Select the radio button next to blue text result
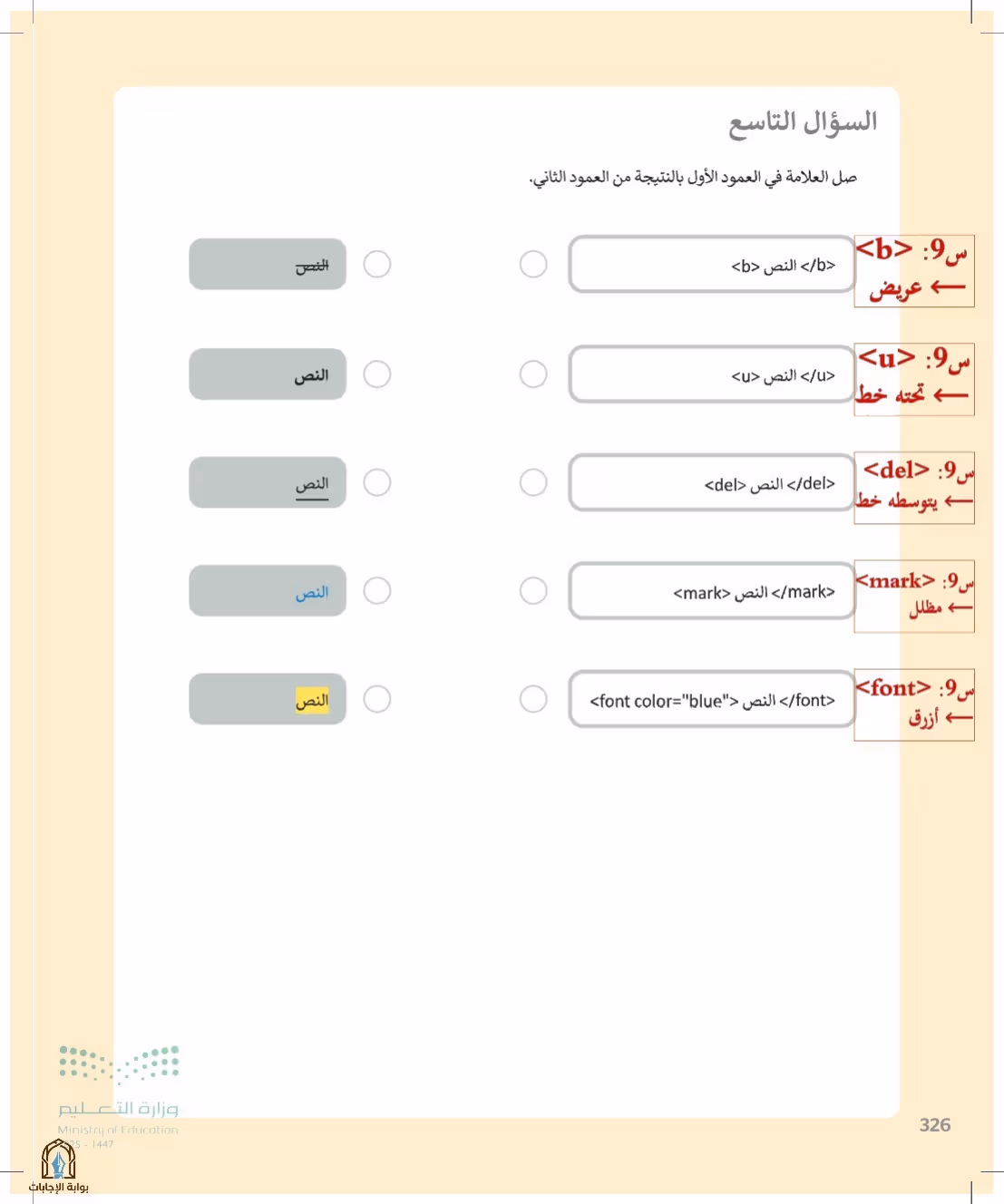The width and height of the screenshot is (1004, 1204). [x=377, y=591]
